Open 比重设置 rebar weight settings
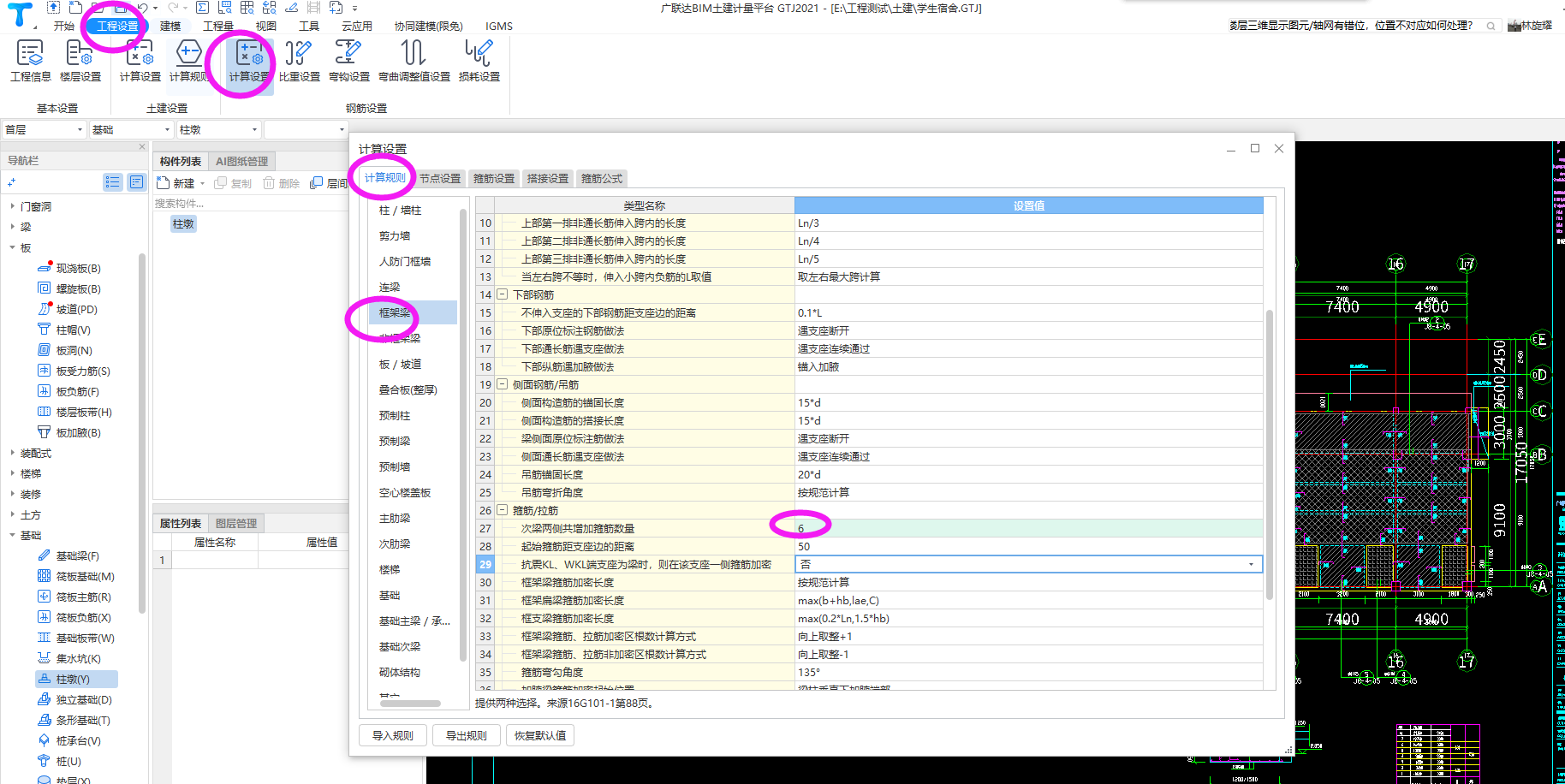1565x784 pixels. click(299, 60)
